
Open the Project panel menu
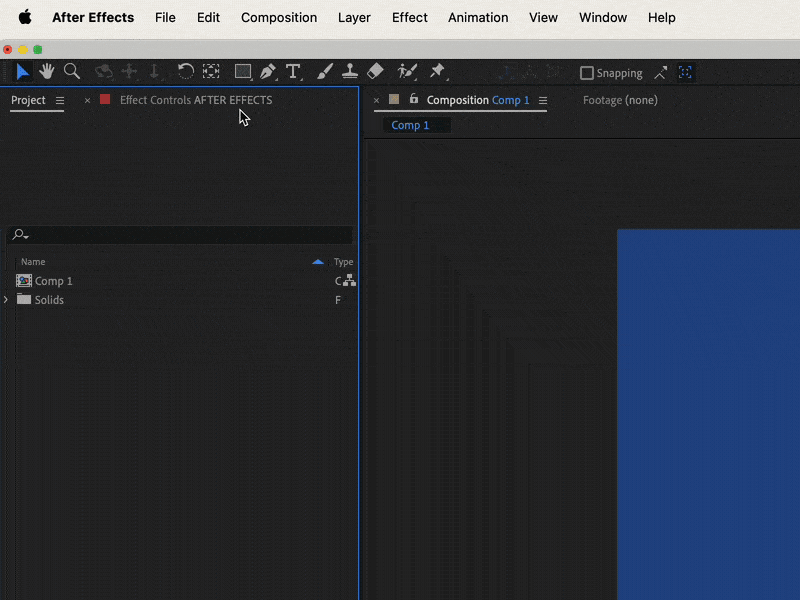click(60, 101)
